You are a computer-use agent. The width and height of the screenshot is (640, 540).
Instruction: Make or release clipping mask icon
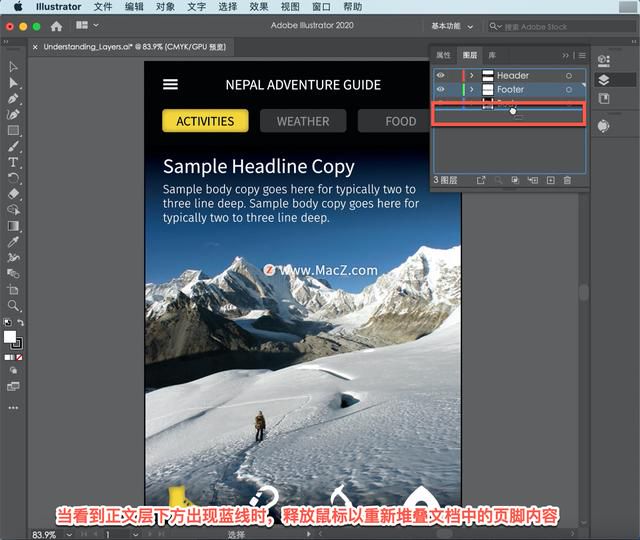point(515,180)
